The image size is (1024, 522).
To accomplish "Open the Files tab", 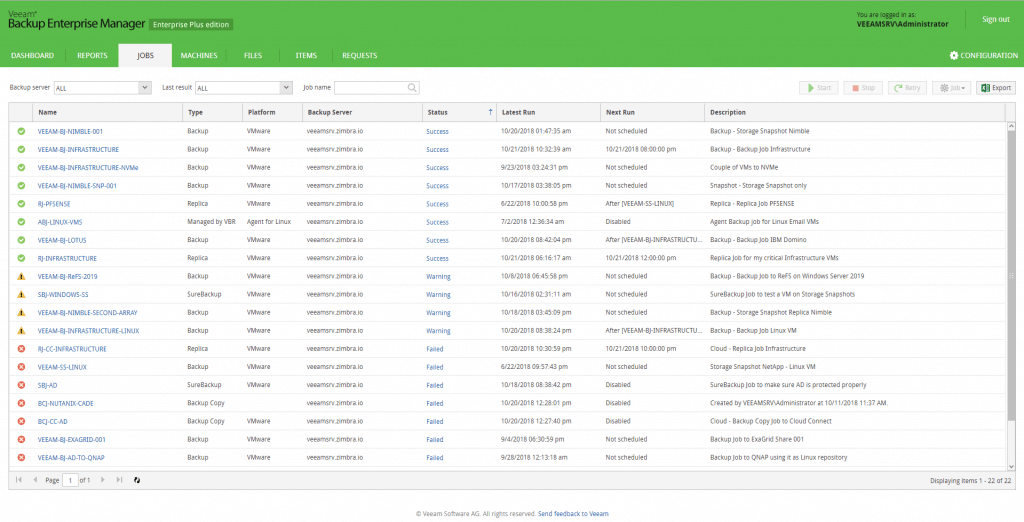I will click(253, 56).
